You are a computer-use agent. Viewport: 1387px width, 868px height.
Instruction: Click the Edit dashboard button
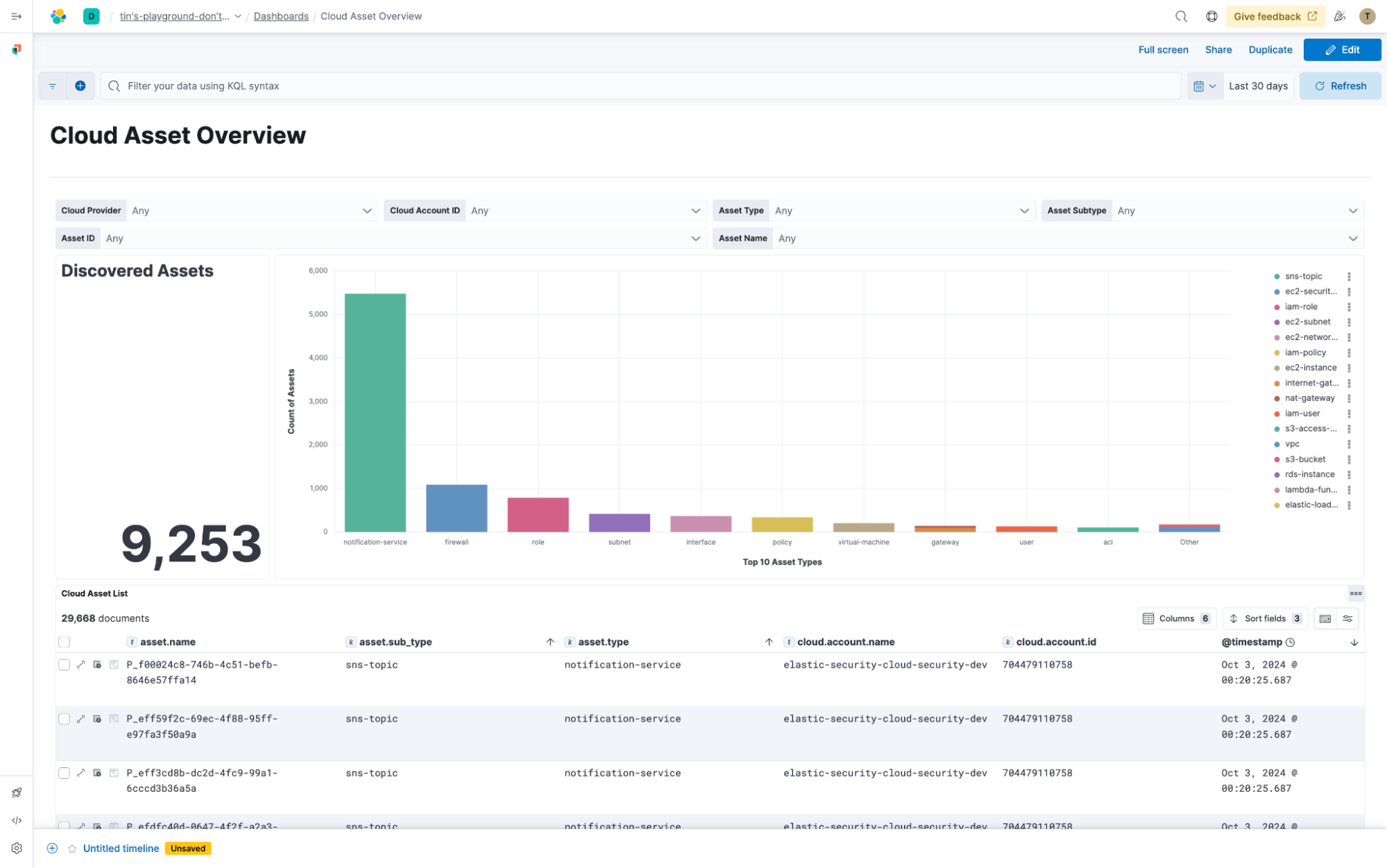pyautogui.click(x=1342, y=49)
